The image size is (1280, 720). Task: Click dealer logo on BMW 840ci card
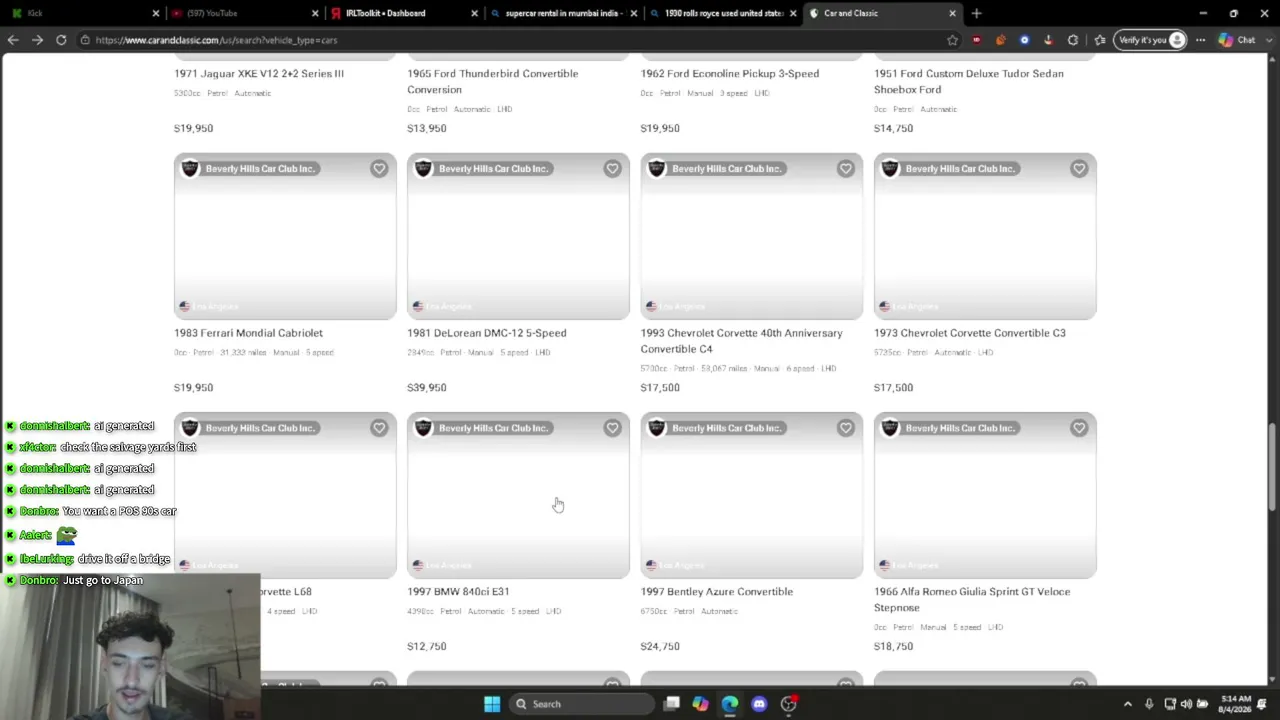(423, 427)
